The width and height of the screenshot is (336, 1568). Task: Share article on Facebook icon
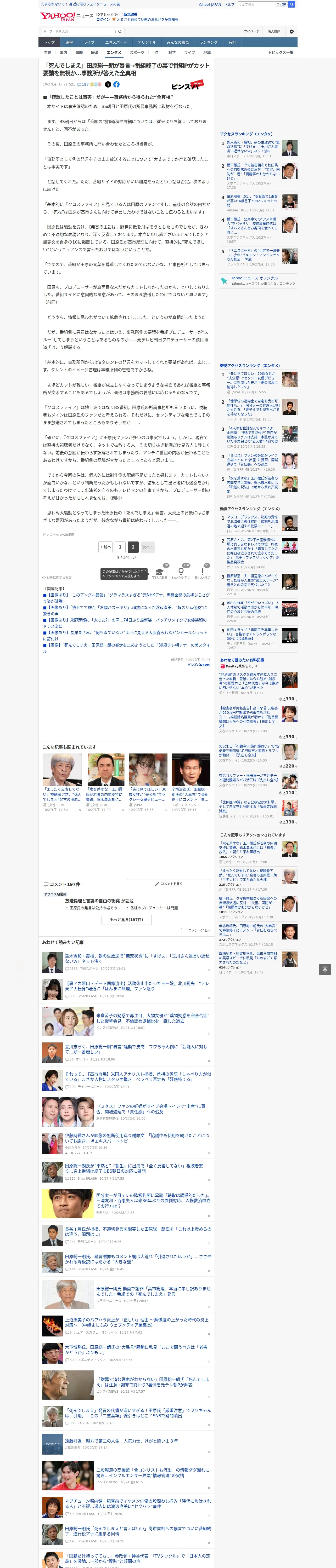pyautogui.click(x=116, y=85)
